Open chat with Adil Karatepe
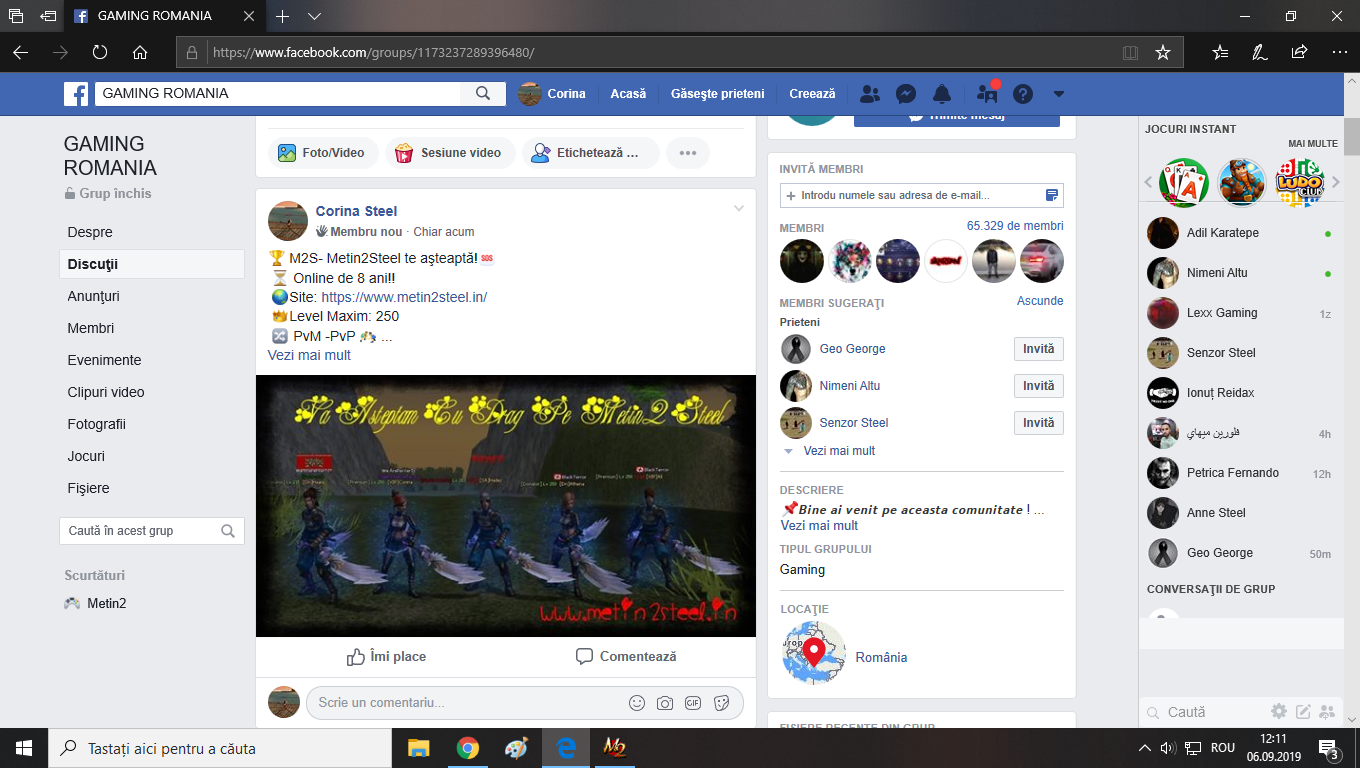The width and height of the screenshot is (1360, 768). coord(1240,233)
